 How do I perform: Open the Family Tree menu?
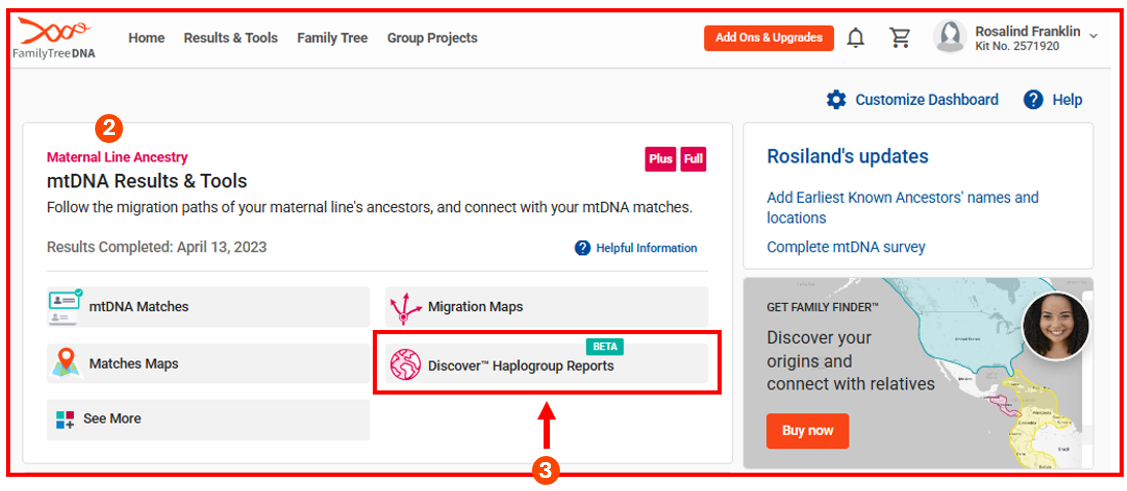(x=332, y=38)
